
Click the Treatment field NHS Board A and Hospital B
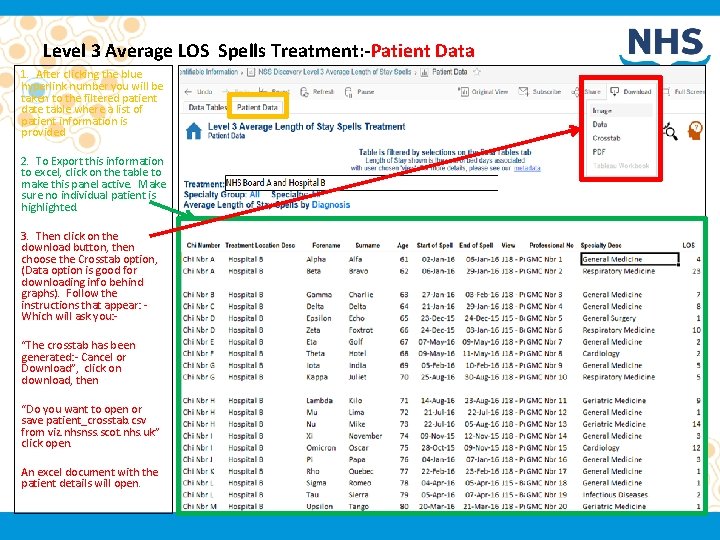coord(361,183)
